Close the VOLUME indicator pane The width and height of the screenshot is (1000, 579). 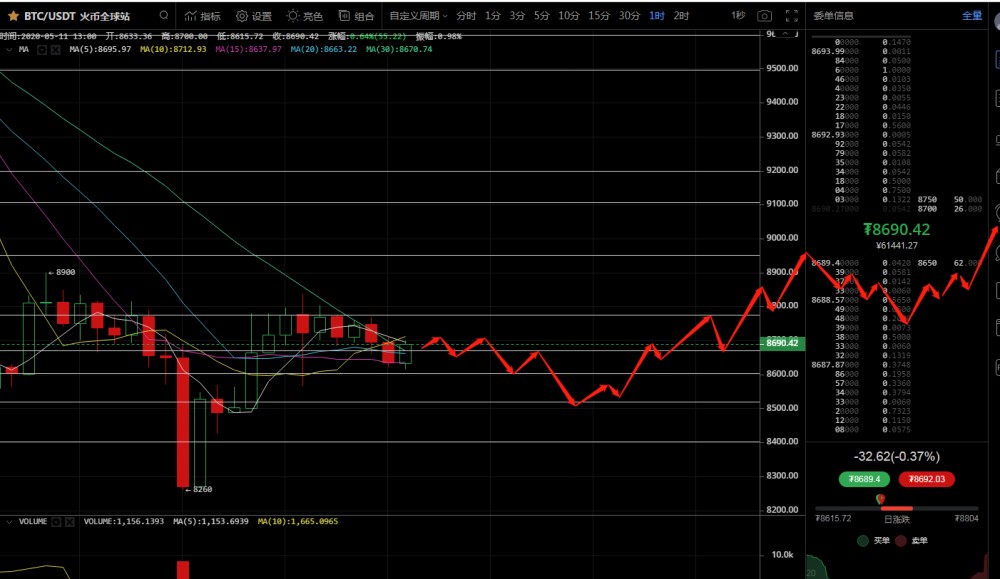point(70,521)
